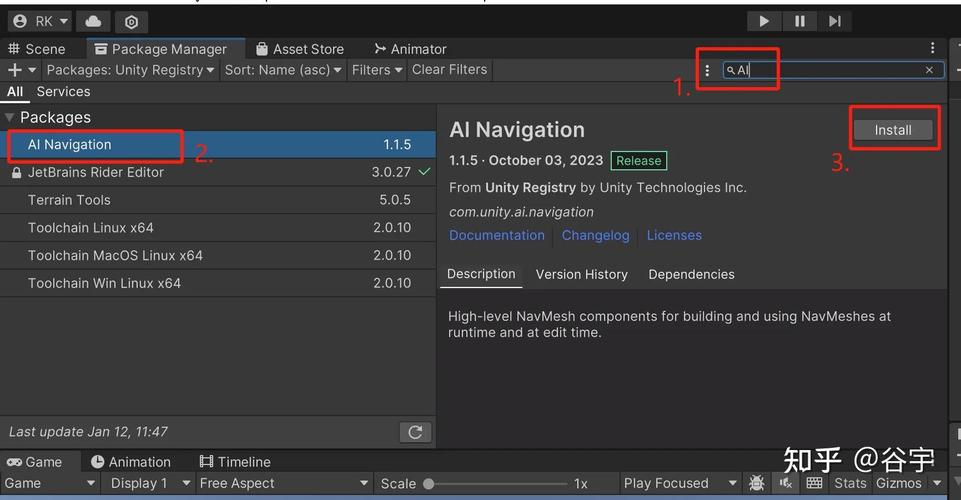Toggle the keyboard shortcuts icon

(815, 483)
